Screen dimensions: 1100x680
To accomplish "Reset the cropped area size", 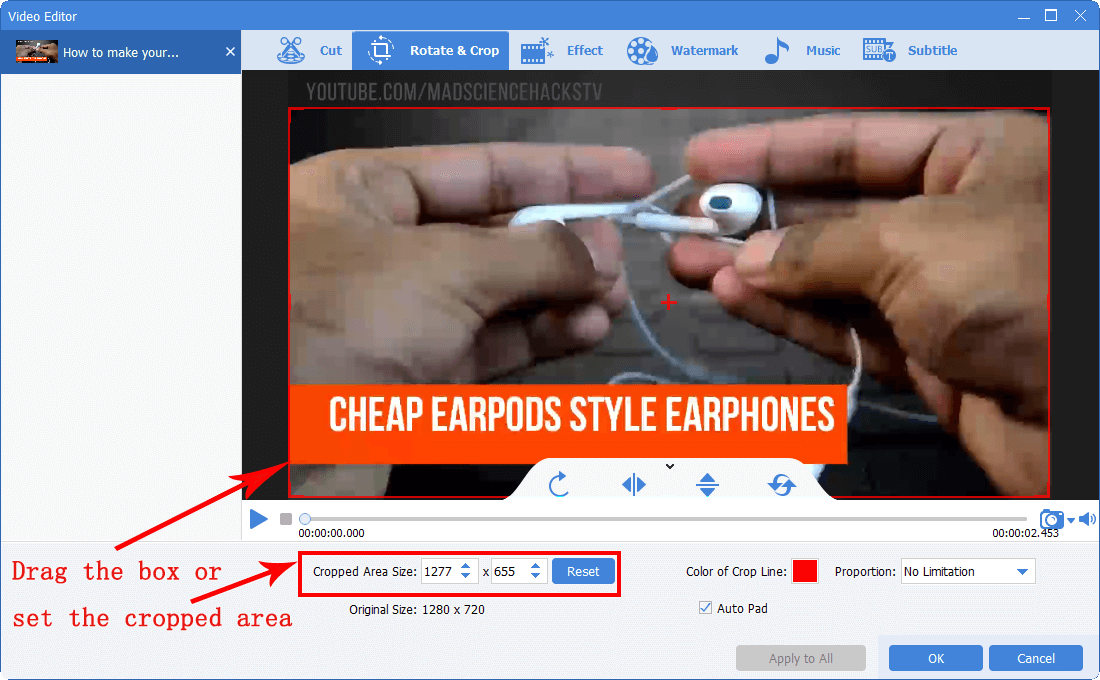I will (583, 572).
